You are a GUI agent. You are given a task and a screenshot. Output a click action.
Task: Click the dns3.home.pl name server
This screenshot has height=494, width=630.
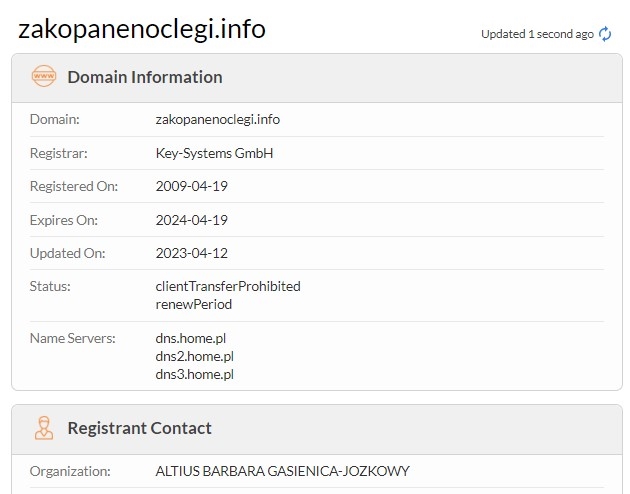[194, 374]
